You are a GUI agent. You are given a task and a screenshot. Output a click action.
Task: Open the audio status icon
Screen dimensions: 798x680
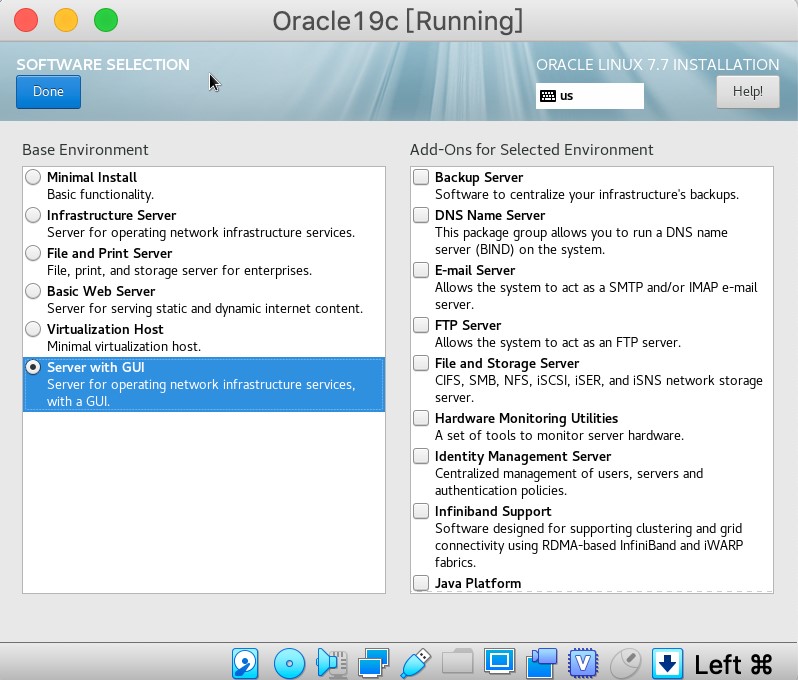click(x=332, y=663)
